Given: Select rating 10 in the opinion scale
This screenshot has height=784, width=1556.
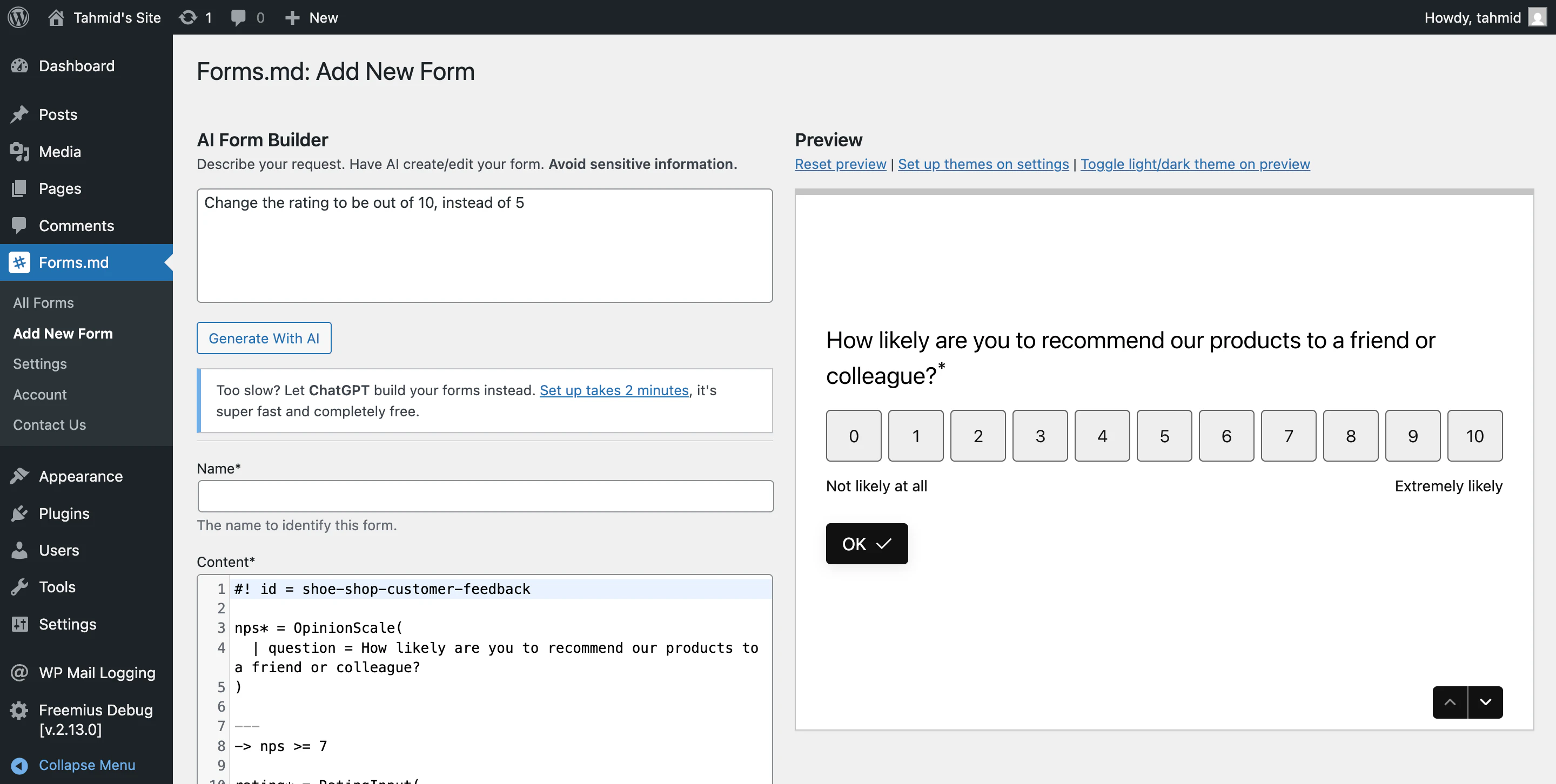Looking at the screenshot, I should [x=1475, y=436].
